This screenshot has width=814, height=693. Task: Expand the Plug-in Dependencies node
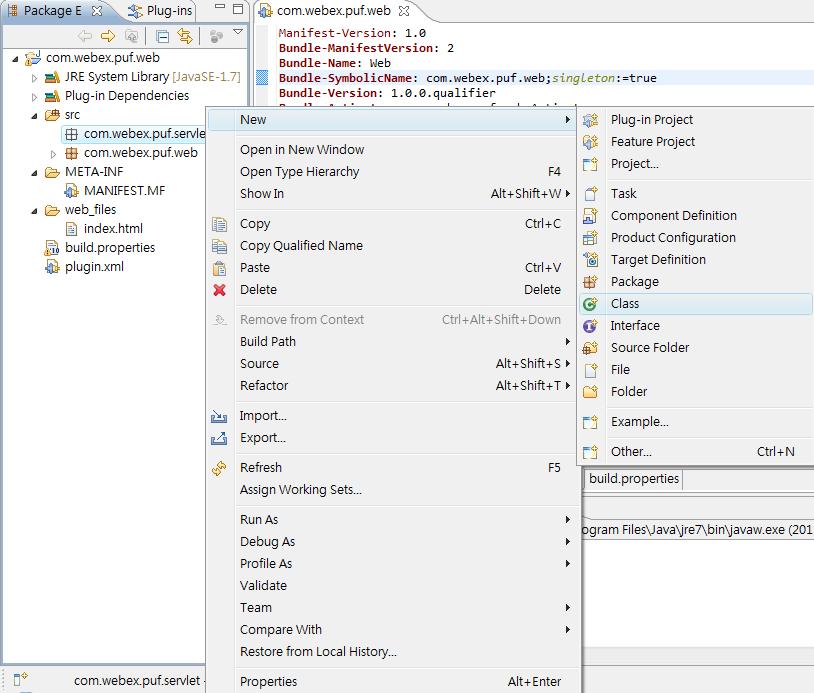tap(34, 97)
